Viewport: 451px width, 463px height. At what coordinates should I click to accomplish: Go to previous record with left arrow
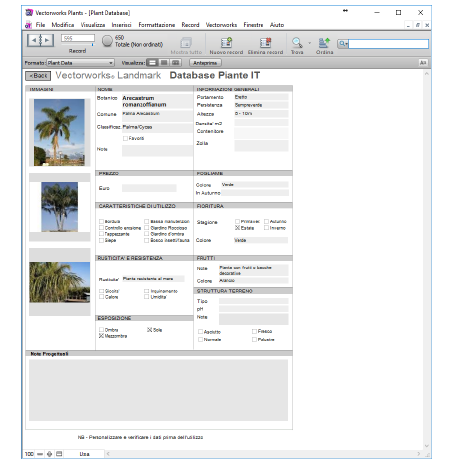(33, 40)
